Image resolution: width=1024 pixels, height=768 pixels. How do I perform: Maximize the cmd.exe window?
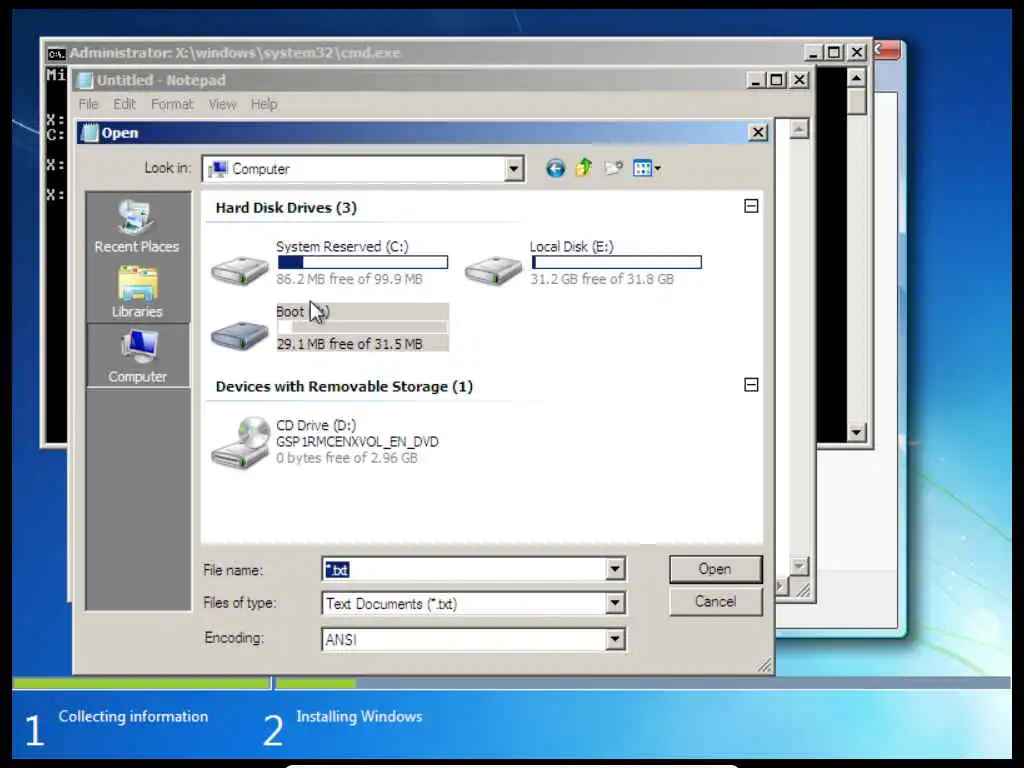[x=834, y=52]
